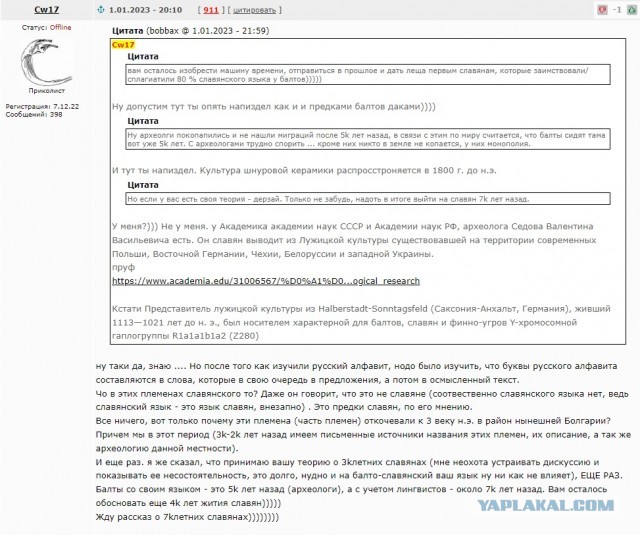The width and height of the screenshot is (640, 535).
Task: Click the line starting ну таки да, знаю
Action: pyautogui.click(x=356, y=366)
